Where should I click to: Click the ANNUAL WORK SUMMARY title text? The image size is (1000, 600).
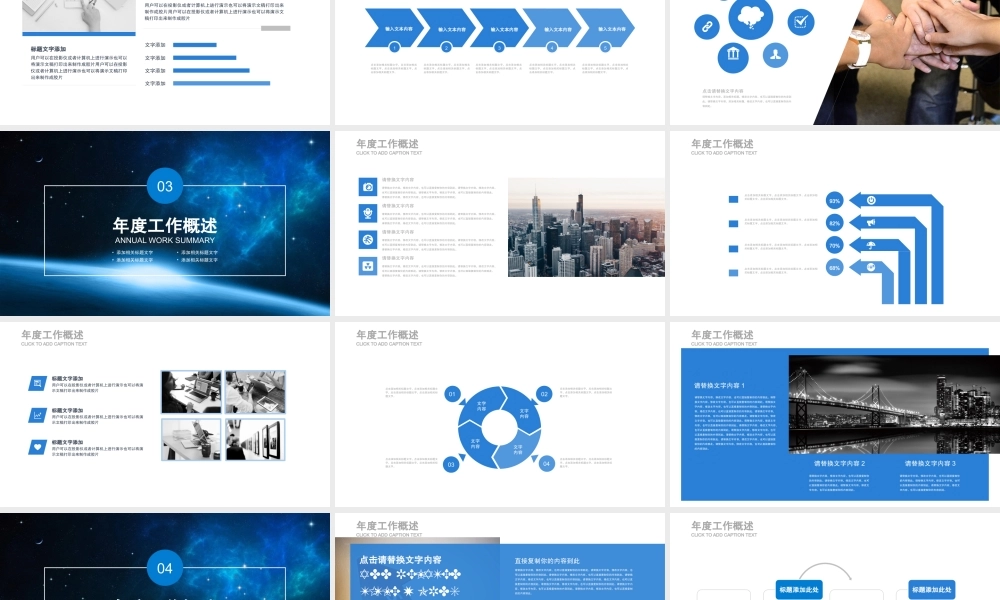click(165, 241)
